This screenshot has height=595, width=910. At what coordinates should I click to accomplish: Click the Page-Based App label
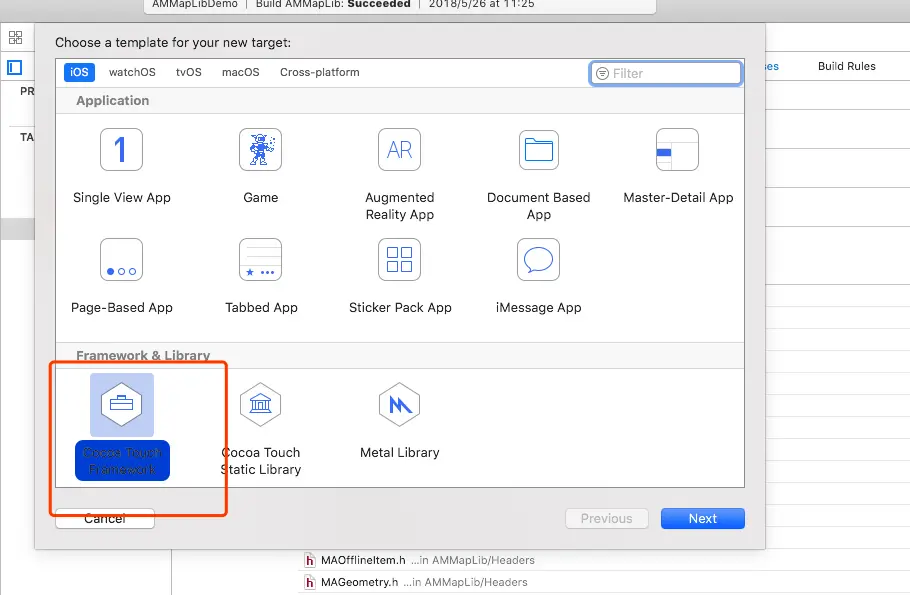click(122, 307)
